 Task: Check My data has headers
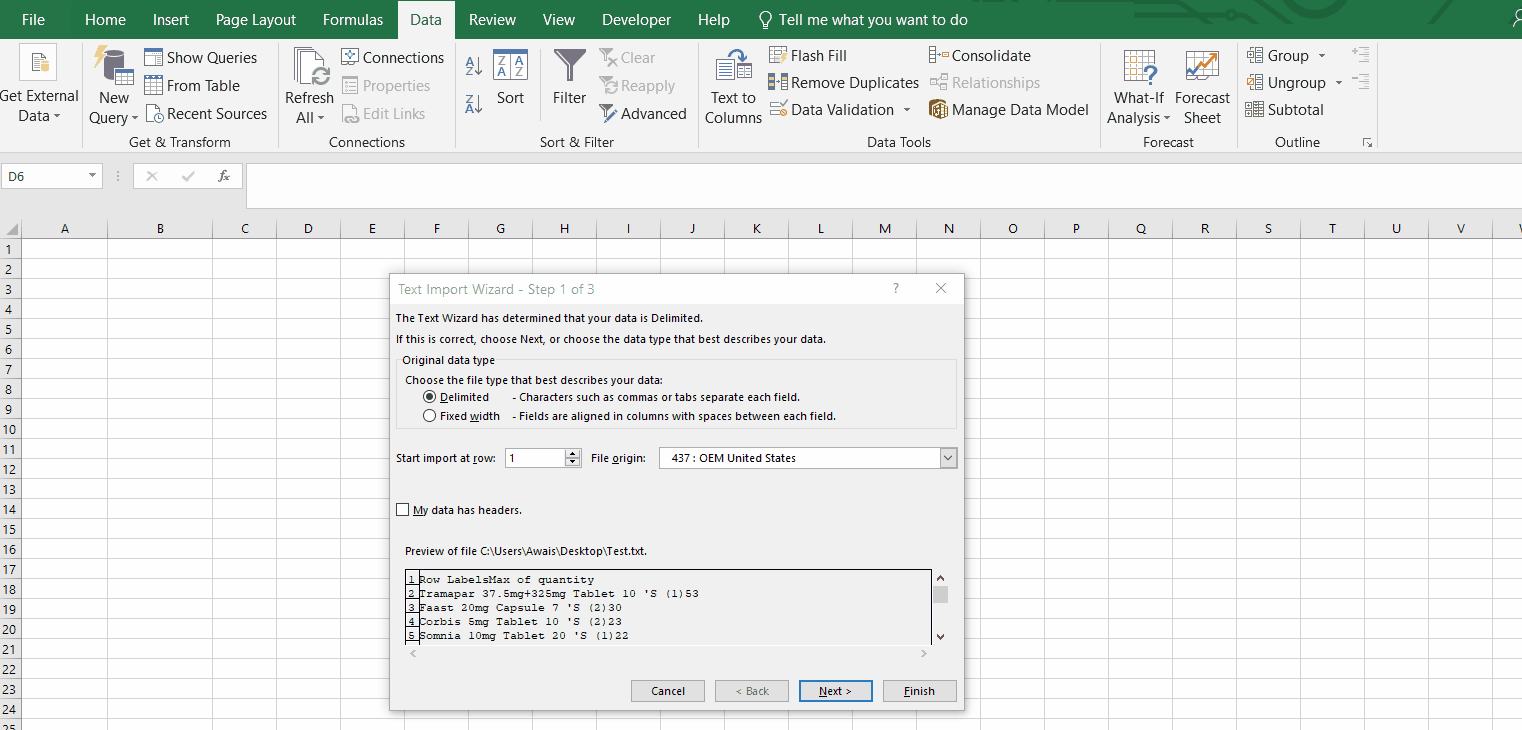click(x=403, y=510)
